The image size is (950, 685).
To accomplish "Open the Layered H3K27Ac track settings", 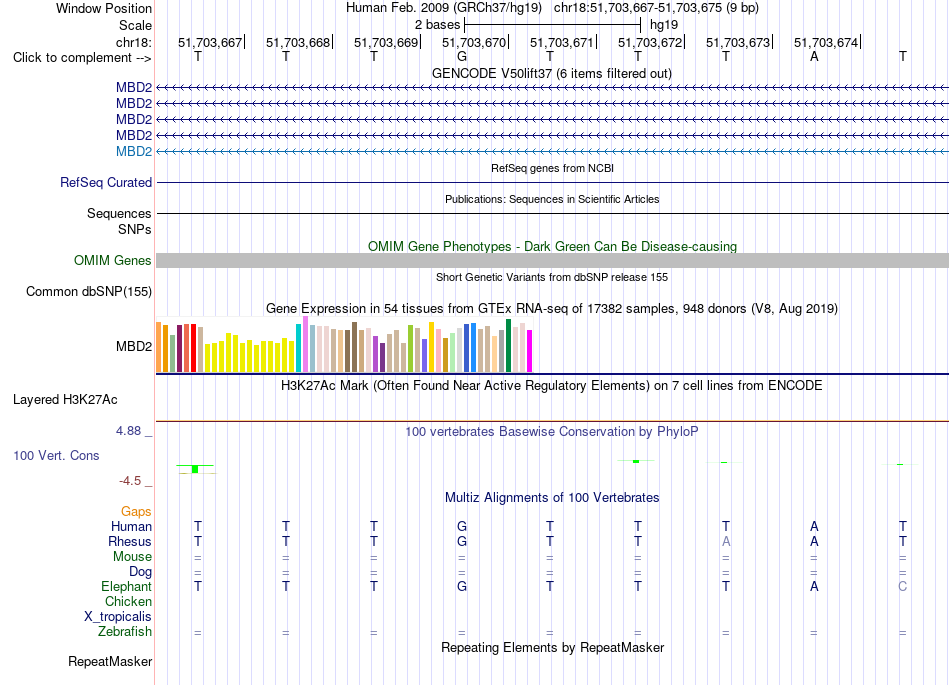I will (x=65, y=400).
